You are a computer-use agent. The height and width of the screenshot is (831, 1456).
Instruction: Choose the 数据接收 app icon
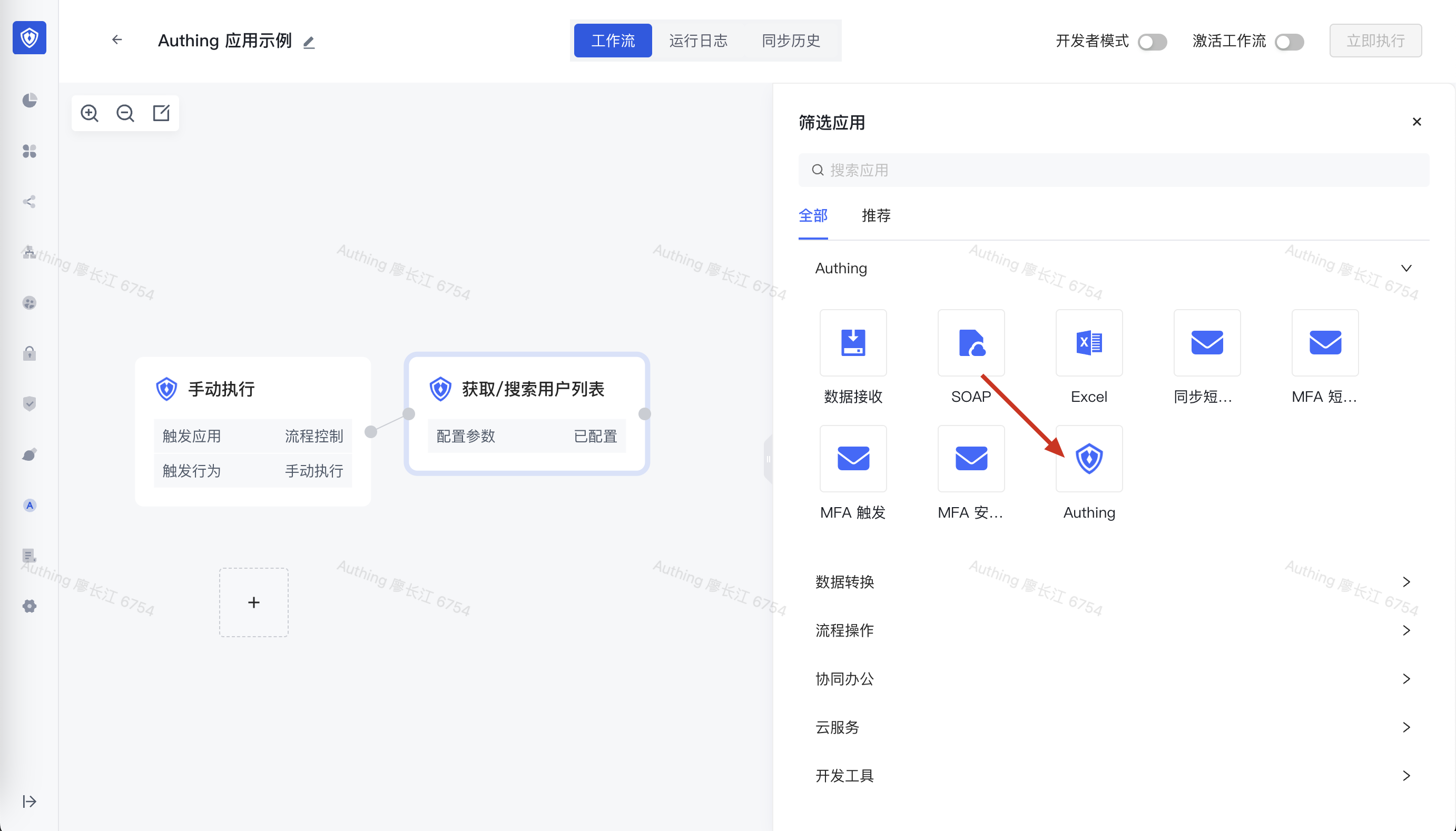(853, 343)
